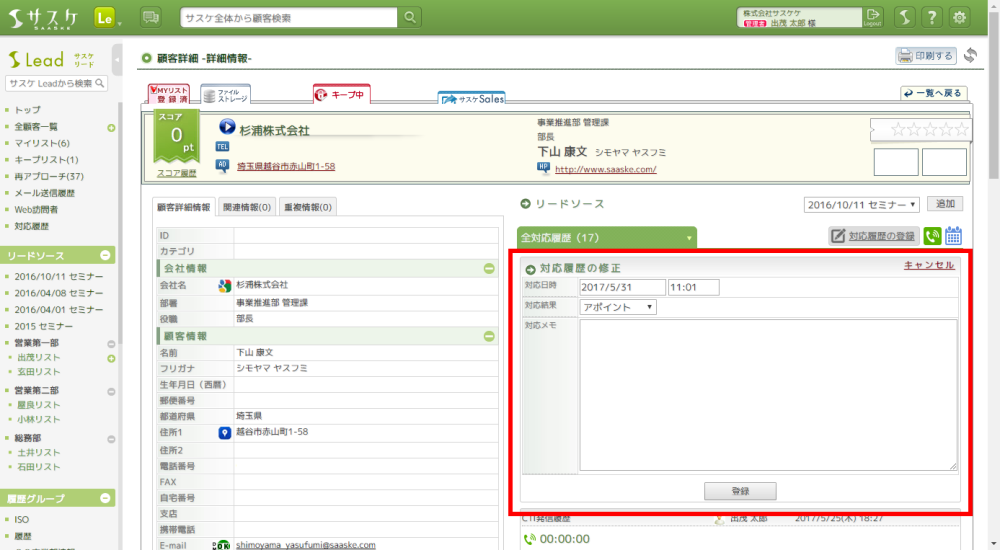Collapse the 会社情報 section
Viewport: 1000px width, 550px height.
(x=489, y=269)
